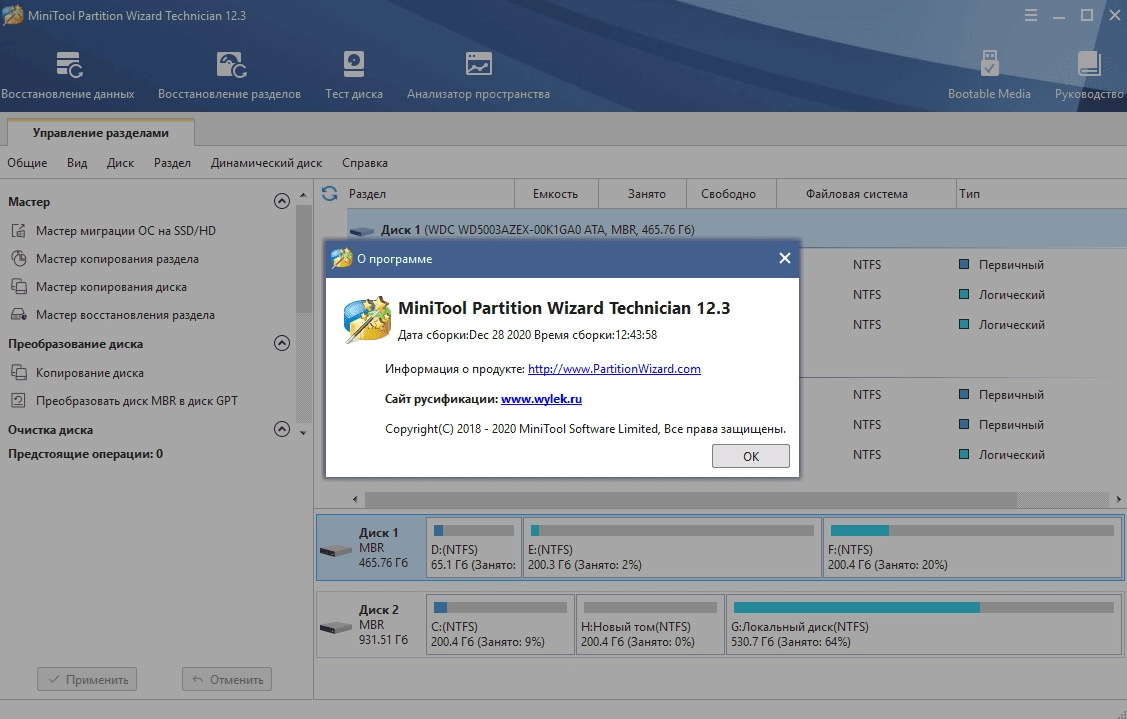Sort by the Емкость column header
Image resolution: width=1127 pixels, height=719 pixels.
tap(556, 194)
